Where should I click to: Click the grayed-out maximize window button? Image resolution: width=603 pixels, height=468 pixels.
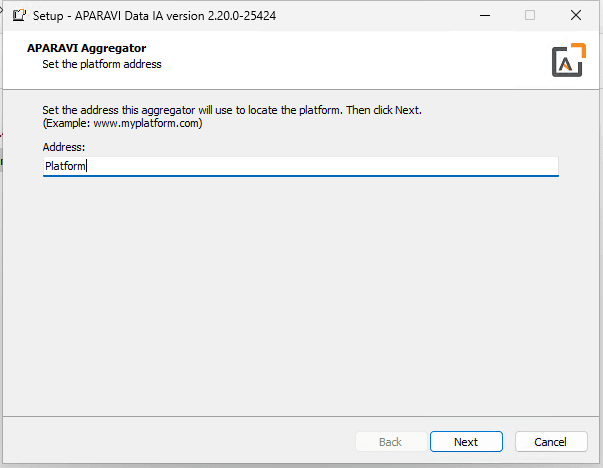coord(530,15)
